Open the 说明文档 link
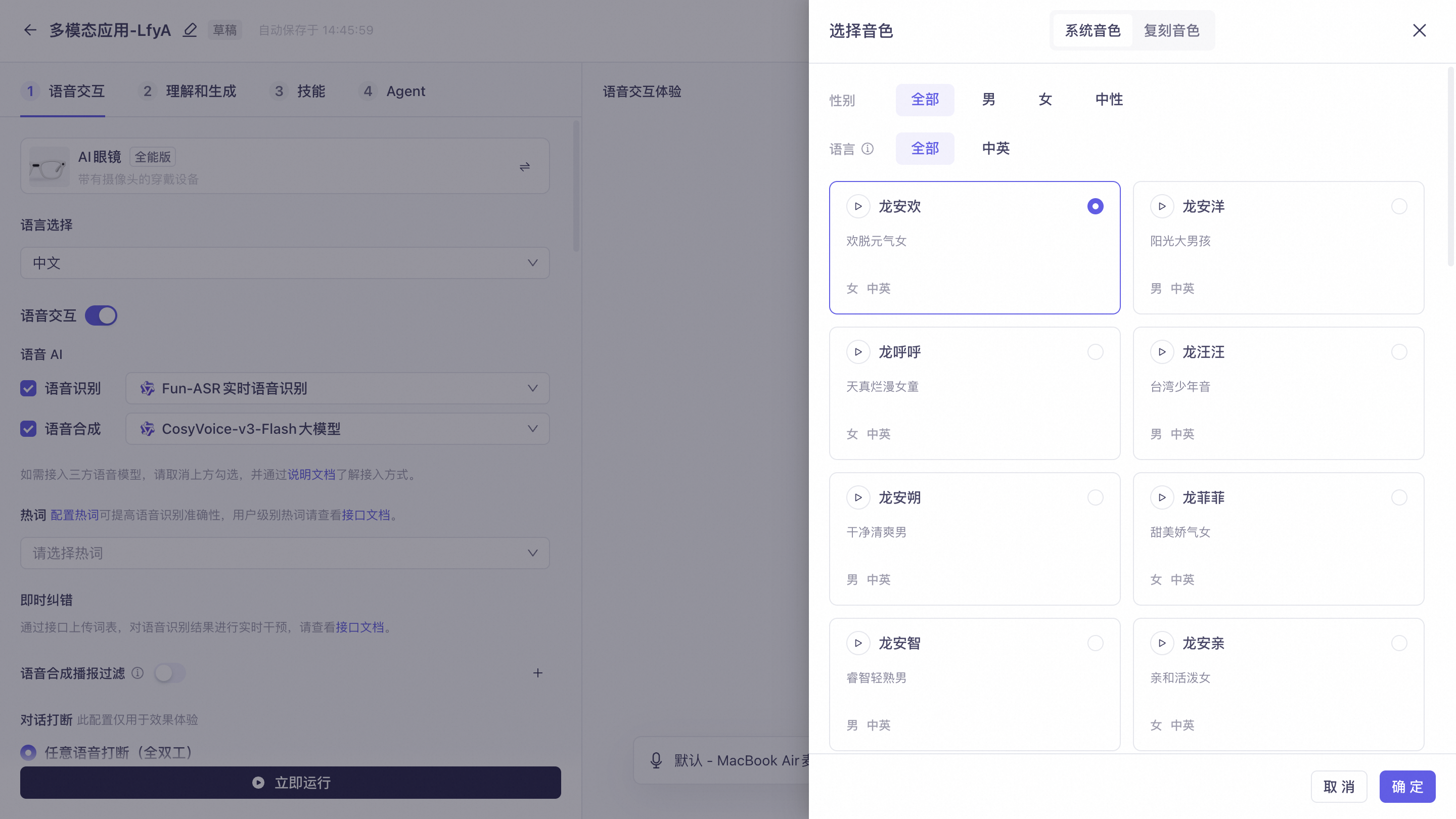 [x=311, y=475]
